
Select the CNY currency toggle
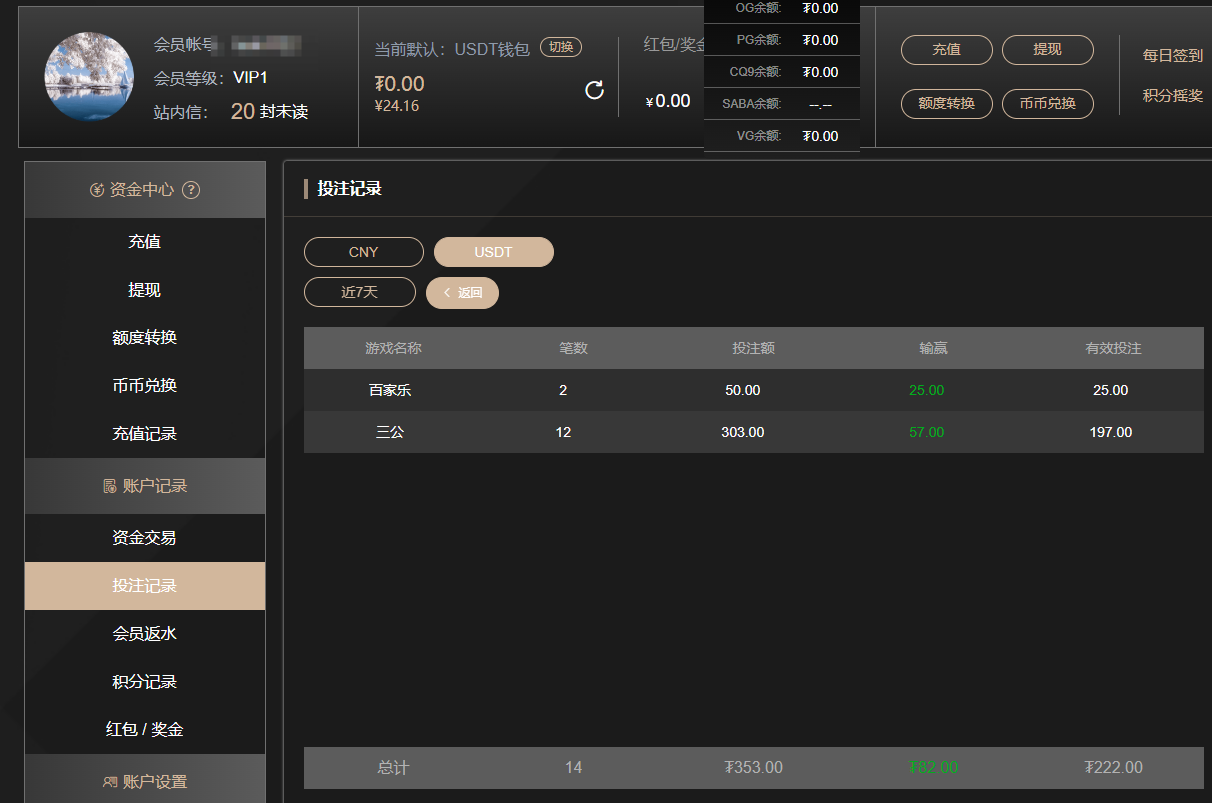[363, 252]
